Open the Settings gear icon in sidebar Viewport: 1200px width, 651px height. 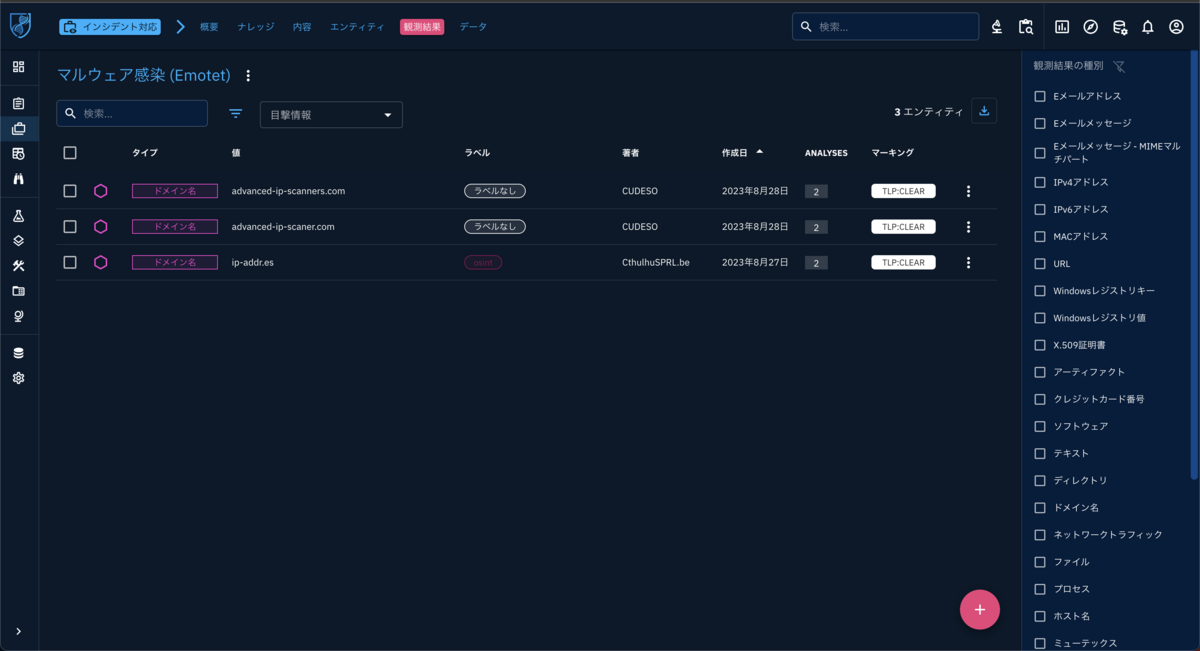18,378
